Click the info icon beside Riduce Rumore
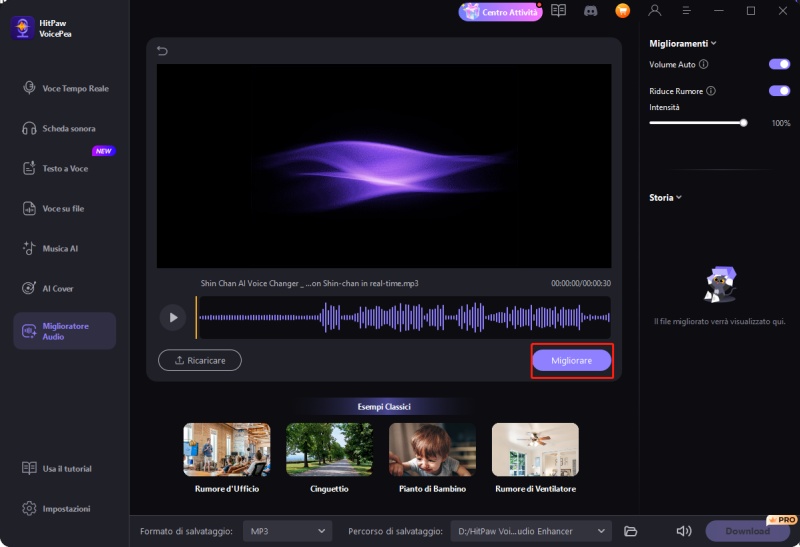Image resolution: width=800 pixels, height=547 pixels. [x=711, y=91]
